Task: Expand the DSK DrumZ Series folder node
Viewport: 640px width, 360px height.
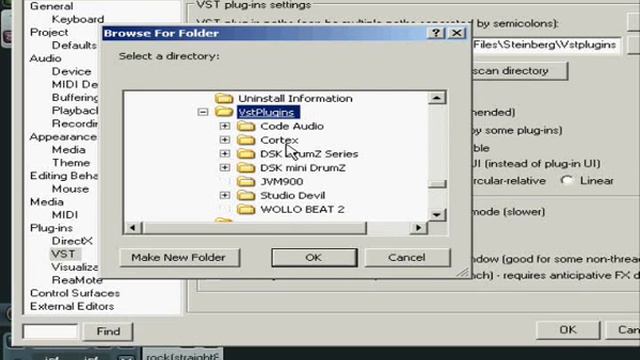Action: coord(224,154)
